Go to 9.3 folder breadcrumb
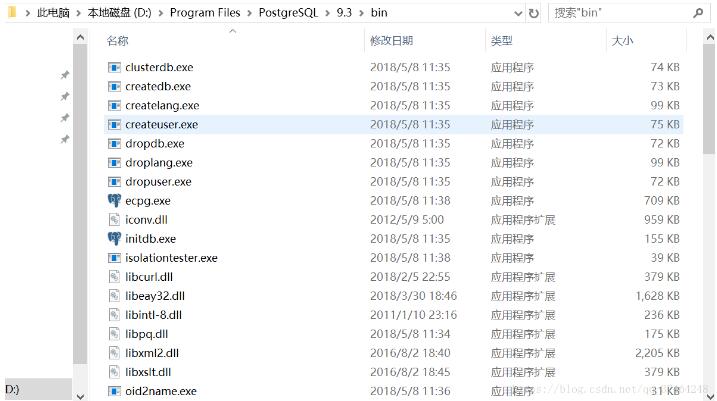Screen dimensions: 717x401 344,13
